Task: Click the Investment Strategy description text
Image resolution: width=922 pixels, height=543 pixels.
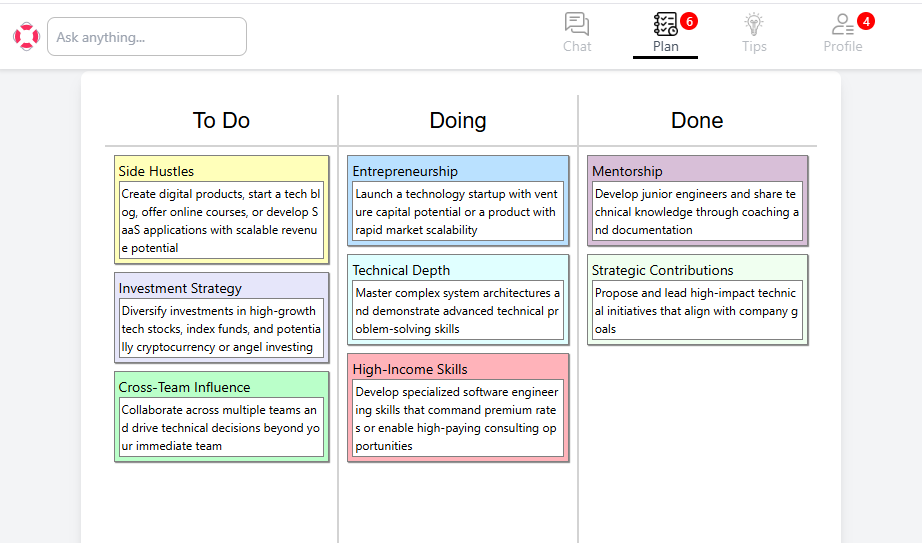Action: tap(221, 329)
